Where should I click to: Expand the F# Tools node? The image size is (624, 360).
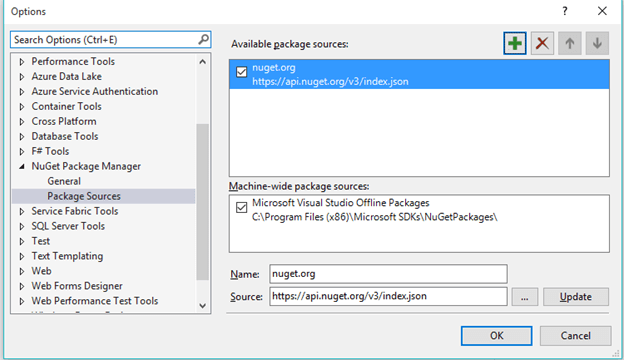click(x=22, y=152)
